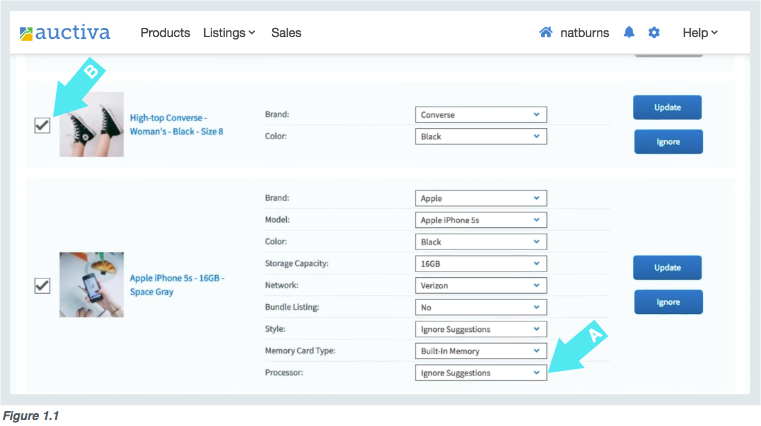Open the Converse shoes thumbnail
Viewport: 761px width, 426px height.
[91, 124]
